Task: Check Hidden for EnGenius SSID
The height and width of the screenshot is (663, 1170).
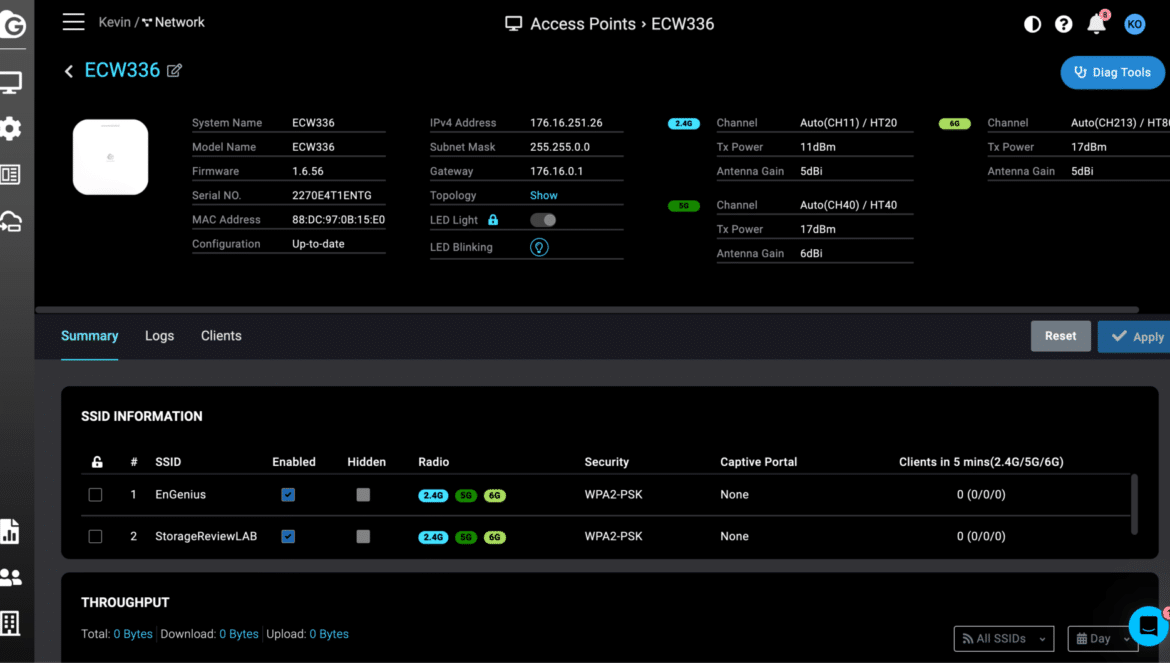Action: coord(363,494)
